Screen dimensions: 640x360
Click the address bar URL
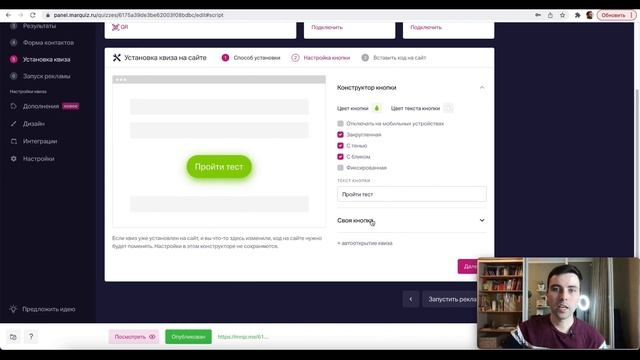[138, 15]
